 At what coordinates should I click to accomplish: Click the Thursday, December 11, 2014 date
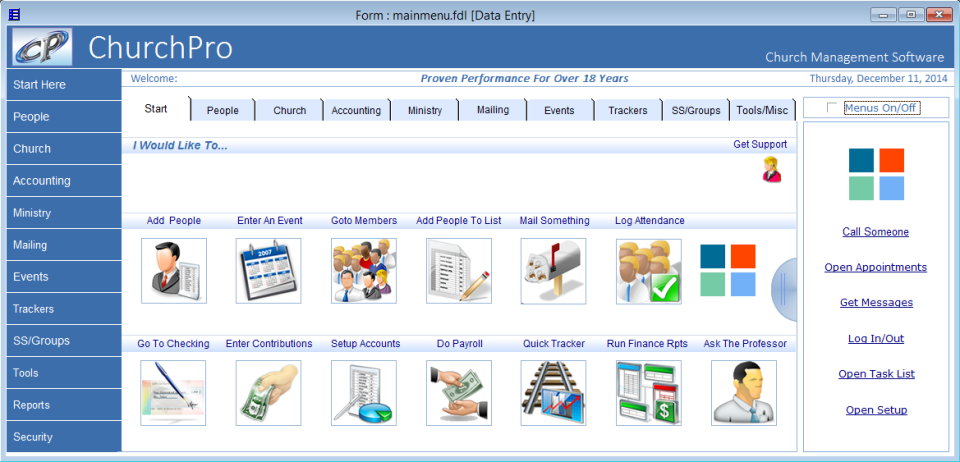(878, 78)
